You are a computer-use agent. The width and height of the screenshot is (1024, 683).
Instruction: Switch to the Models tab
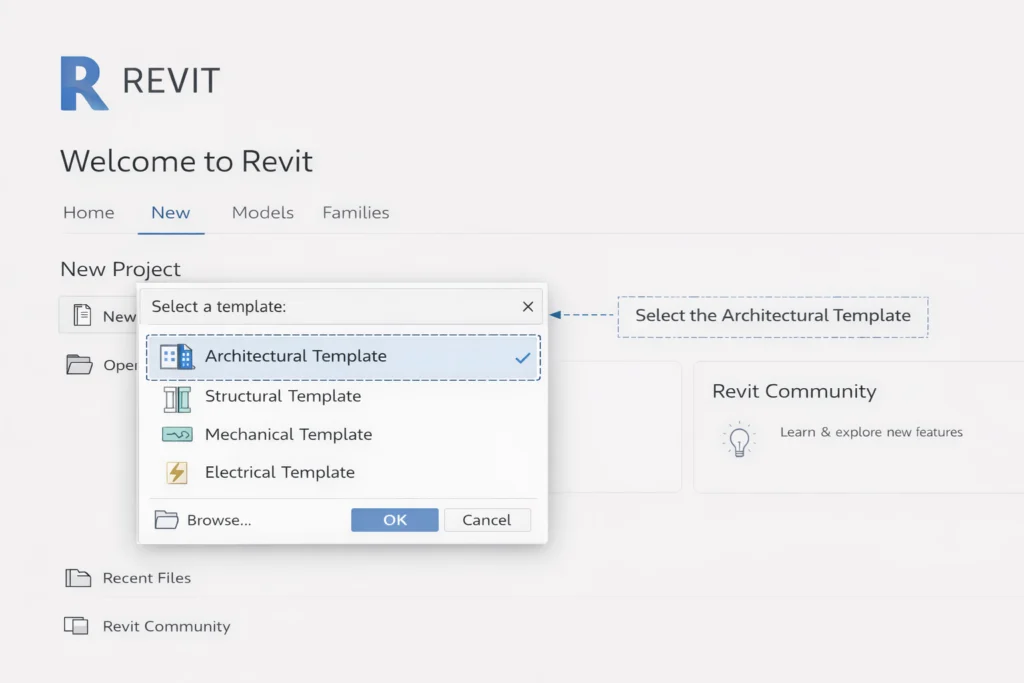(262, 212)
